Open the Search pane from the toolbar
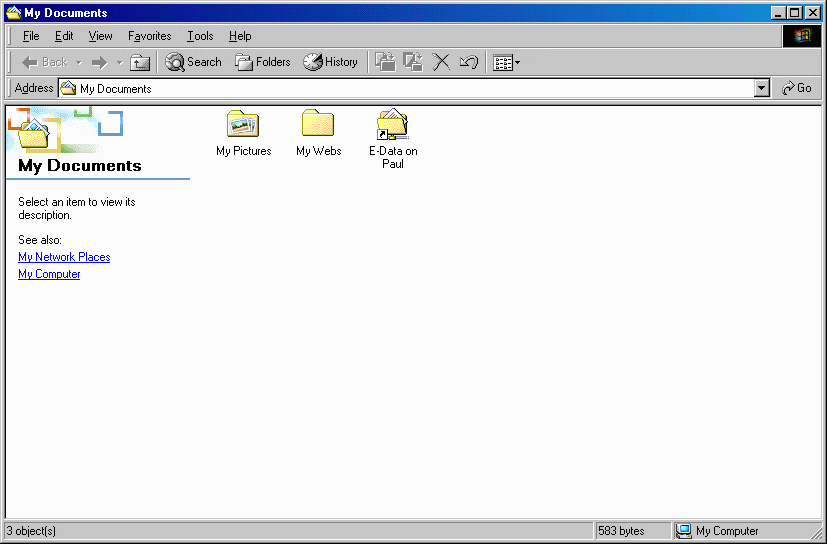Viewport: 827px width, 544px height. pos(193,62)
